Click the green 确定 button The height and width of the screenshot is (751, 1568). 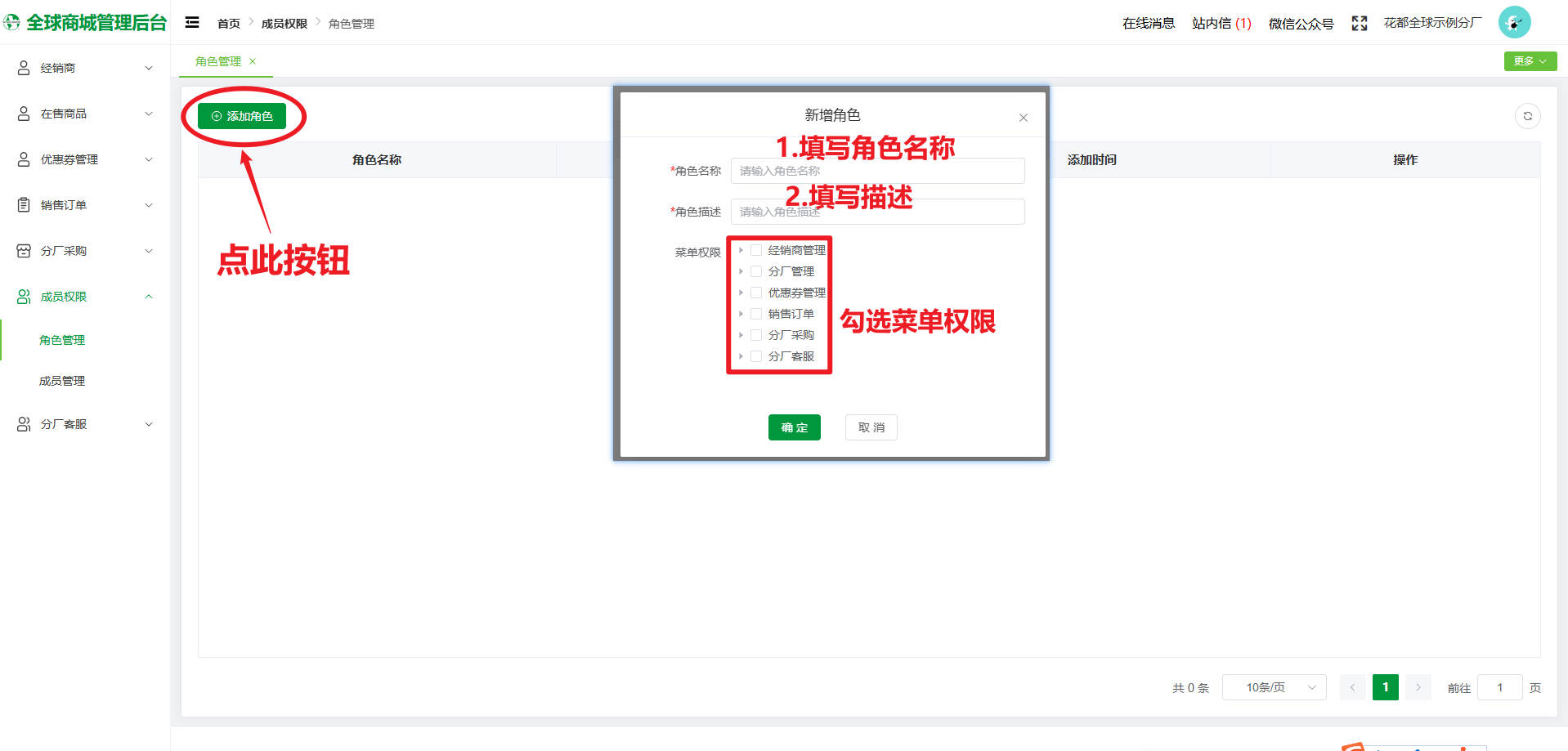coord(794,427)
